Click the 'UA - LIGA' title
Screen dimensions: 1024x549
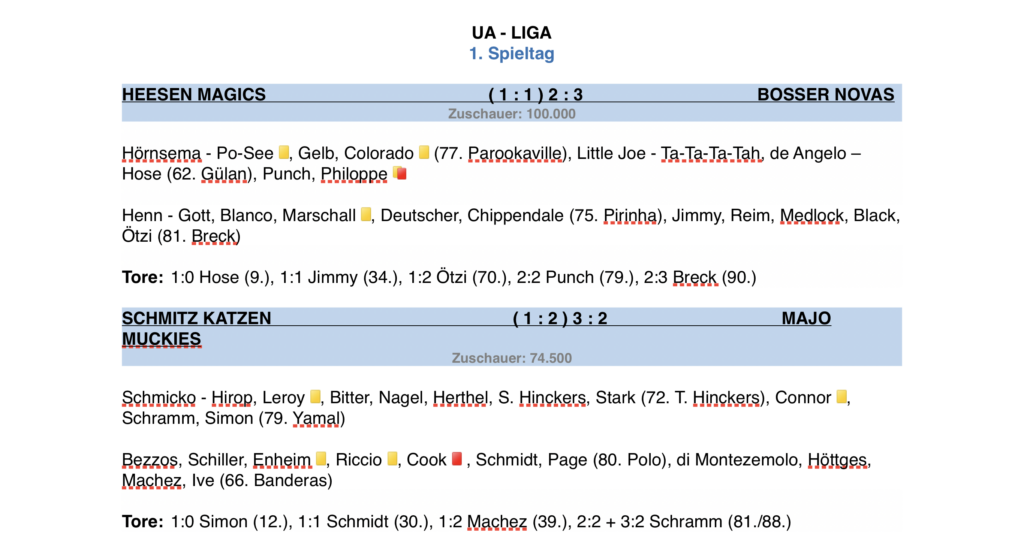[x=512, y=33]
